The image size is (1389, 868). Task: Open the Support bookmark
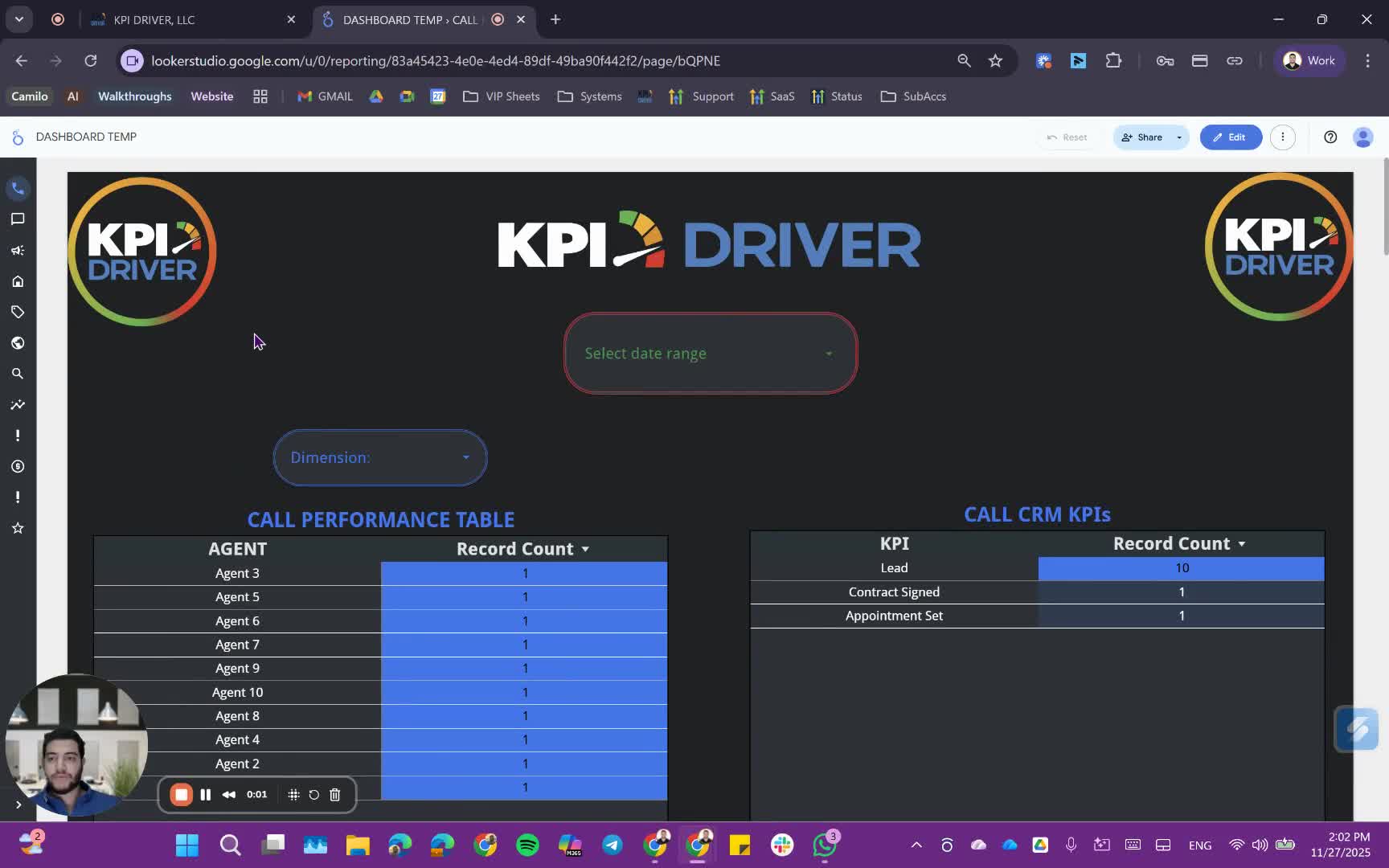tap(701, 96)
